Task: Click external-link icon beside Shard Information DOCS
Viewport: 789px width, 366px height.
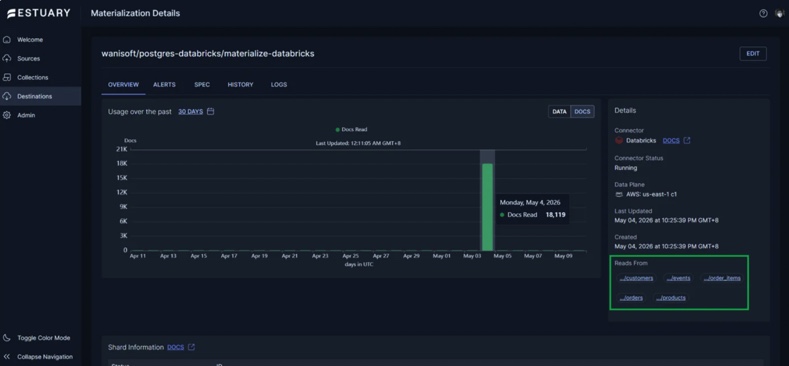Action: [x=191, y=347]
